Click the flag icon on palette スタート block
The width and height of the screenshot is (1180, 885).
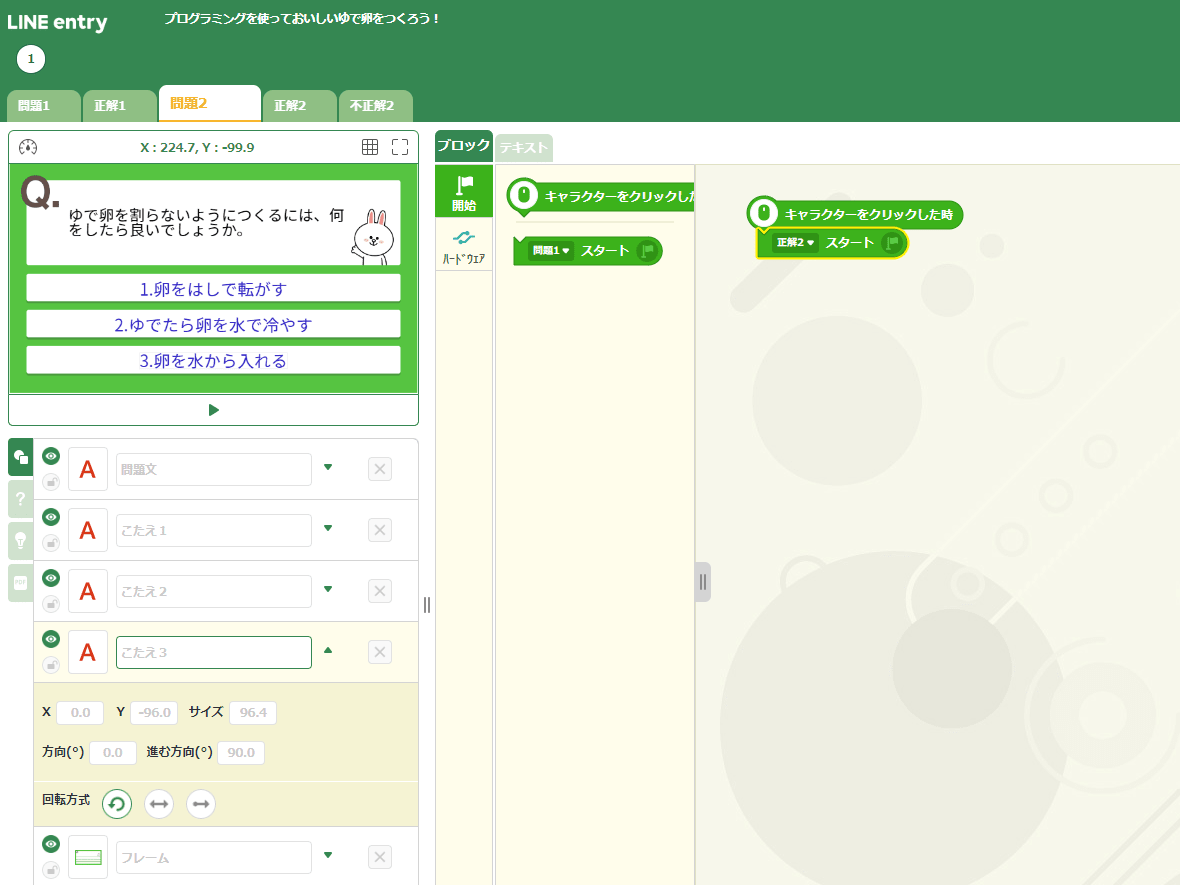tap(647, 251)
